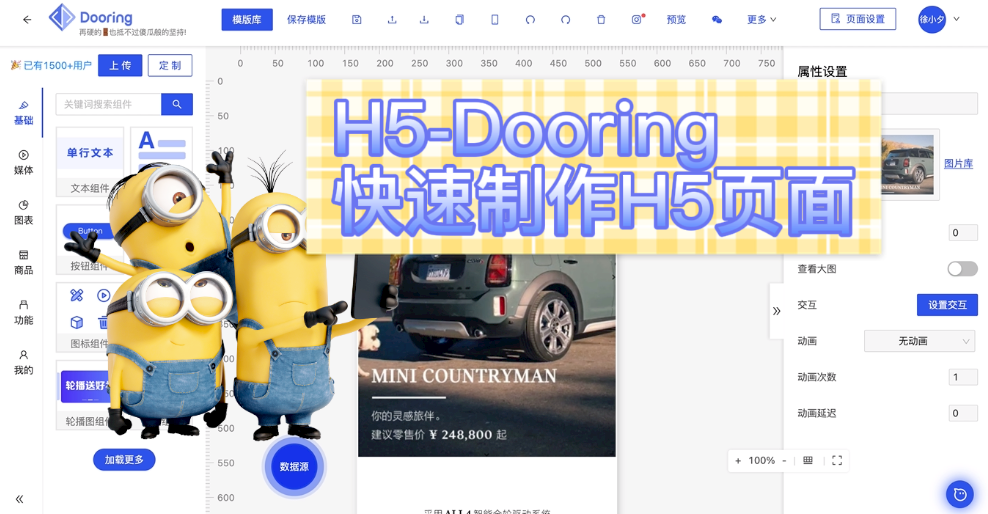Open the 模版库 template library
Viewport: 988px width, 514px height.
click(246, 20)
